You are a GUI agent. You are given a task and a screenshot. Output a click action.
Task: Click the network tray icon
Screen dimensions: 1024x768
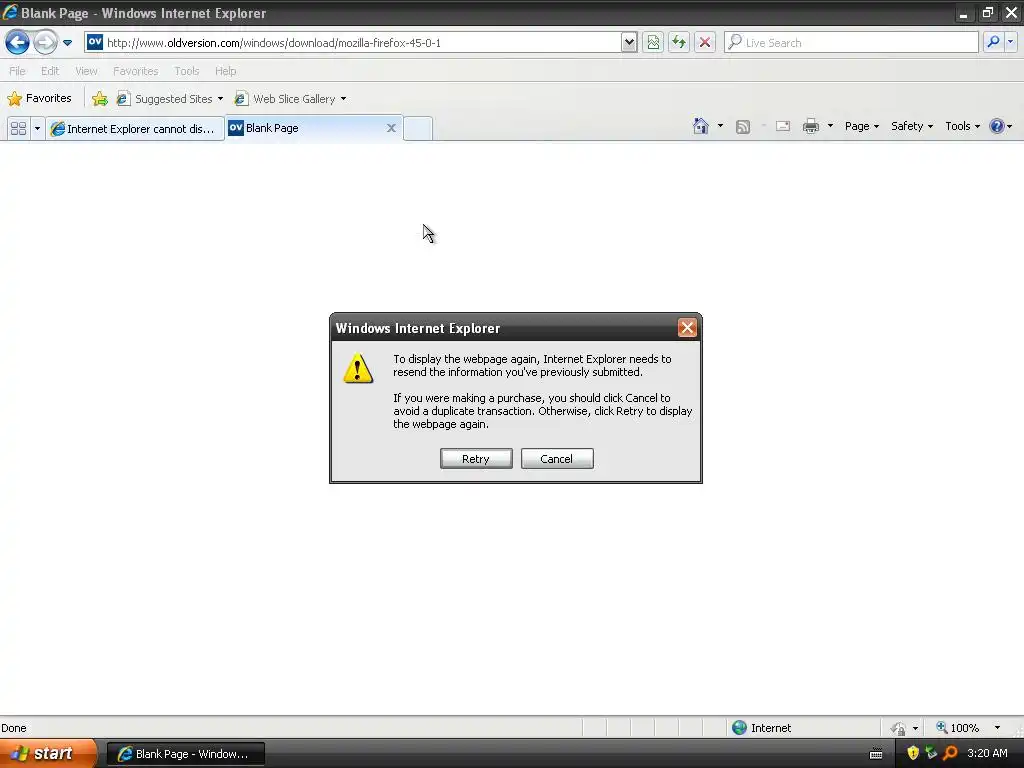point(931,753)
